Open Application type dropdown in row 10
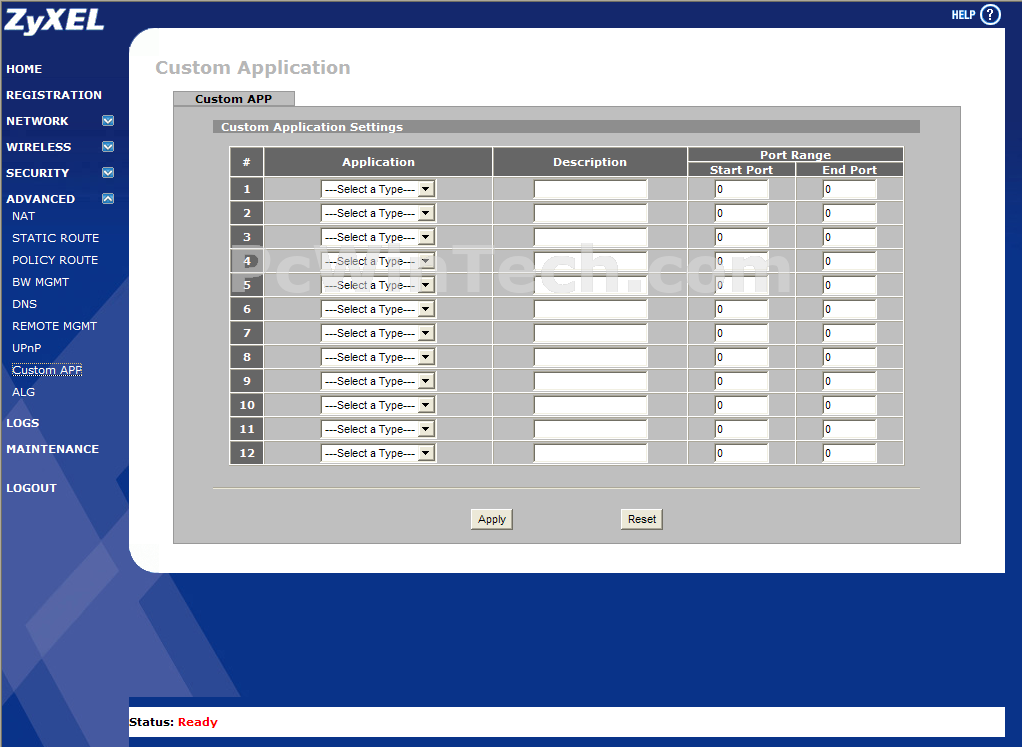This screenshot has width=1022, height=747. pyautogui.click(x=378, y=405)
